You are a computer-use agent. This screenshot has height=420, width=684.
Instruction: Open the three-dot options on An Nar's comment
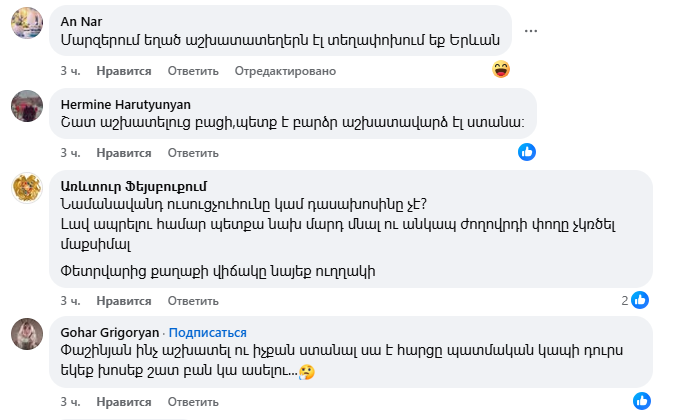point(530,31)
